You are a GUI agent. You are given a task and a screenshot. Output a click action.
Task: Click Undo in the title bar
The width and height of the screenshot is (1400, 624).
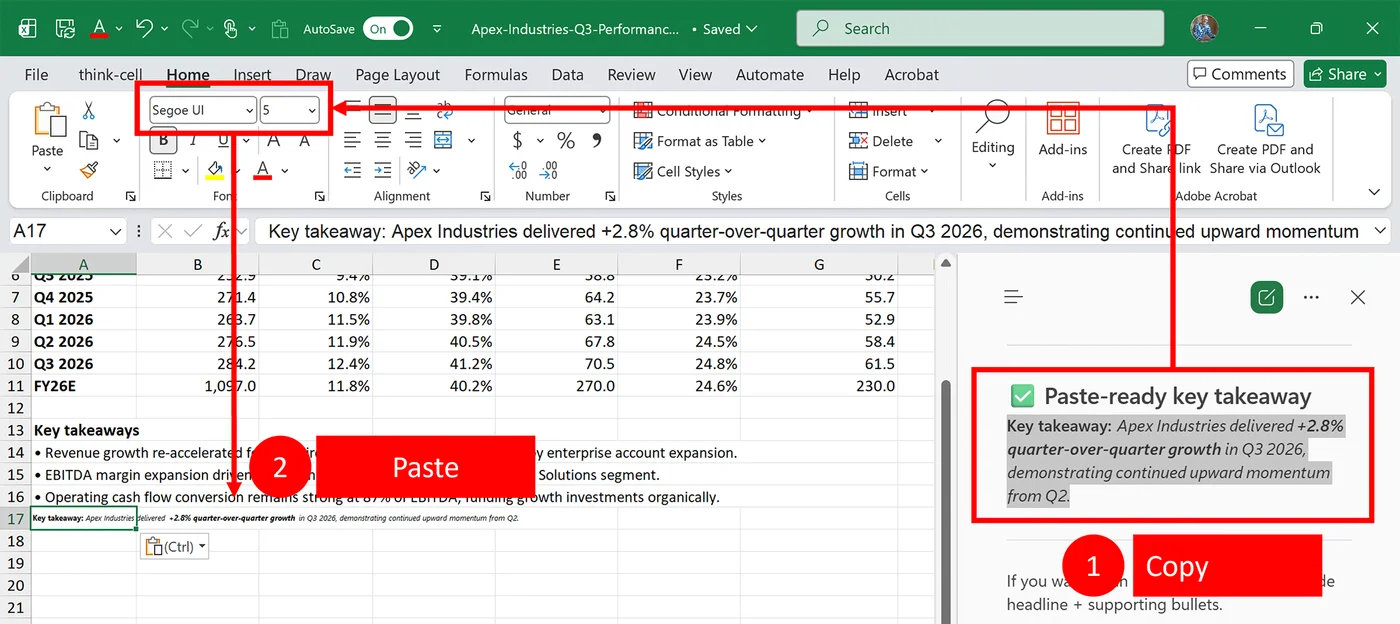click(x=144, y=29)
